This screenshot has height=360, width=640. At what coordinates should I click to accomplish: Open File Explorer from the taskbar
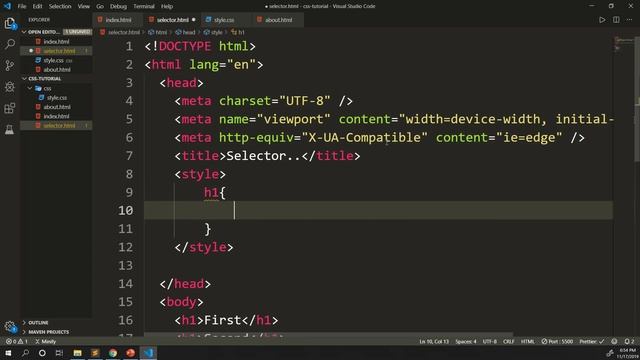pyautogui.click(x=78, y=353)
